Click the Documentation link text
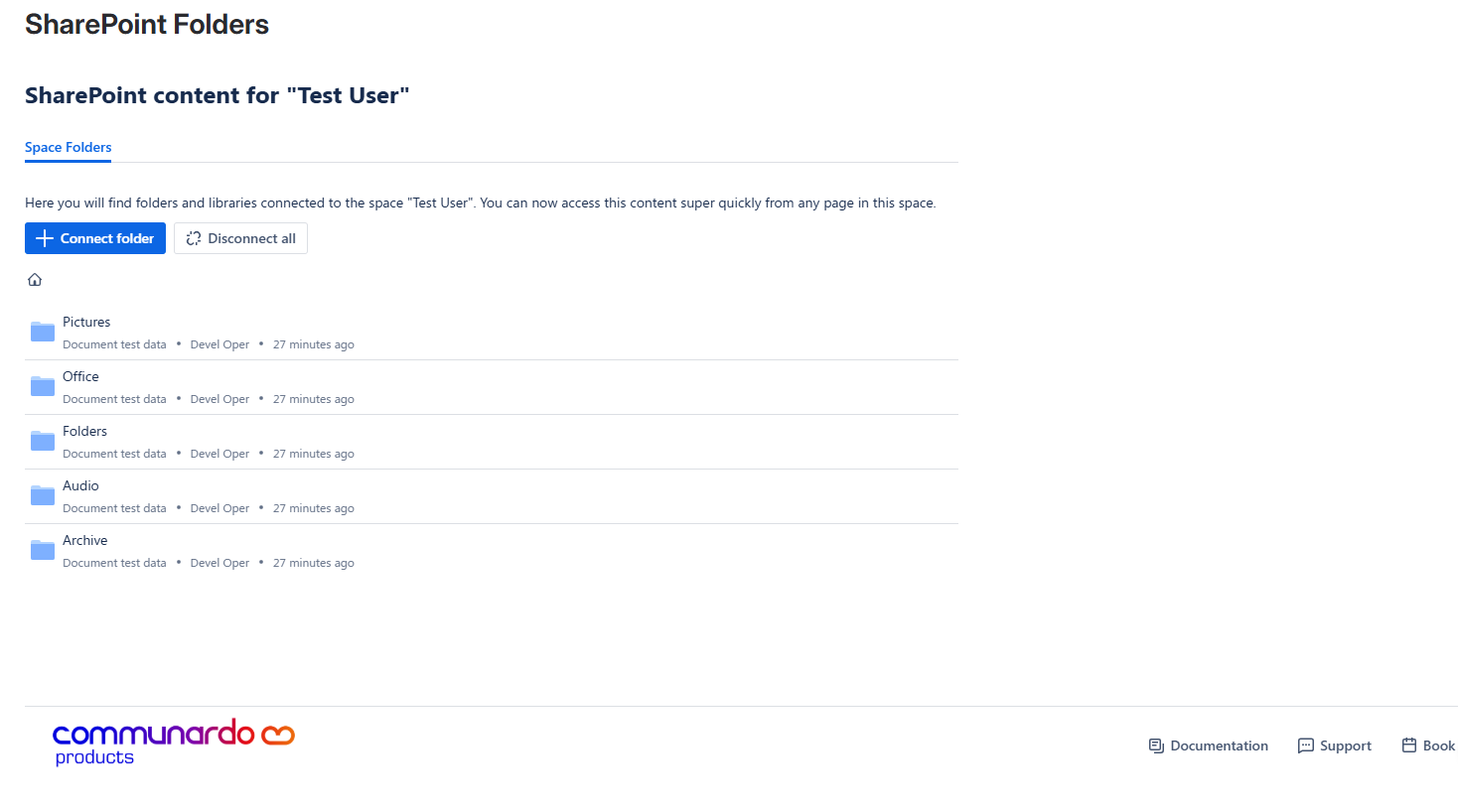1458x812 pixels. pyautogui.click(x=1219, y=745)
